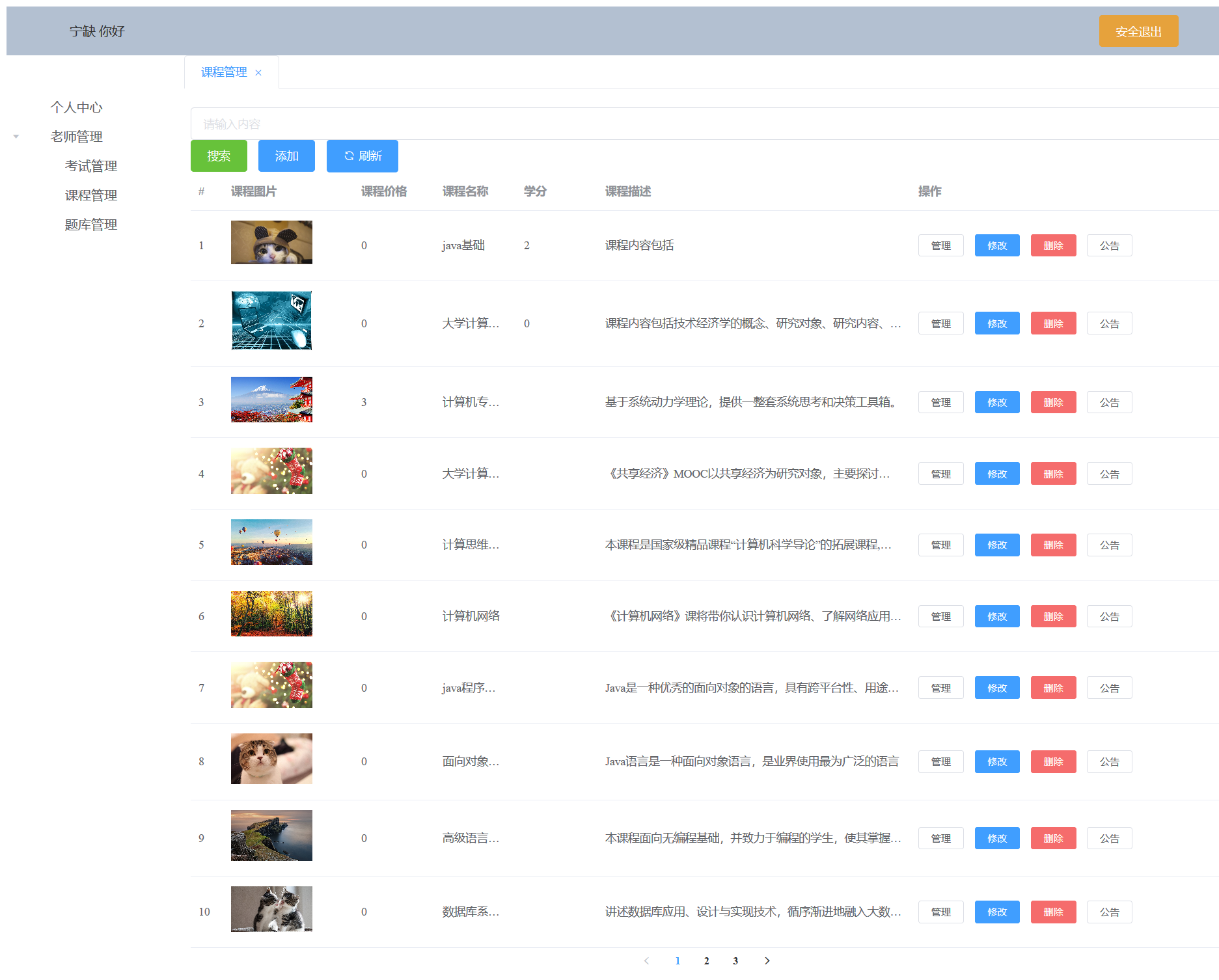The height and width of the screenshot is (980, 1219).
Task: Click the cat thumbnail of java基础 course
Action: coord(271,241)
